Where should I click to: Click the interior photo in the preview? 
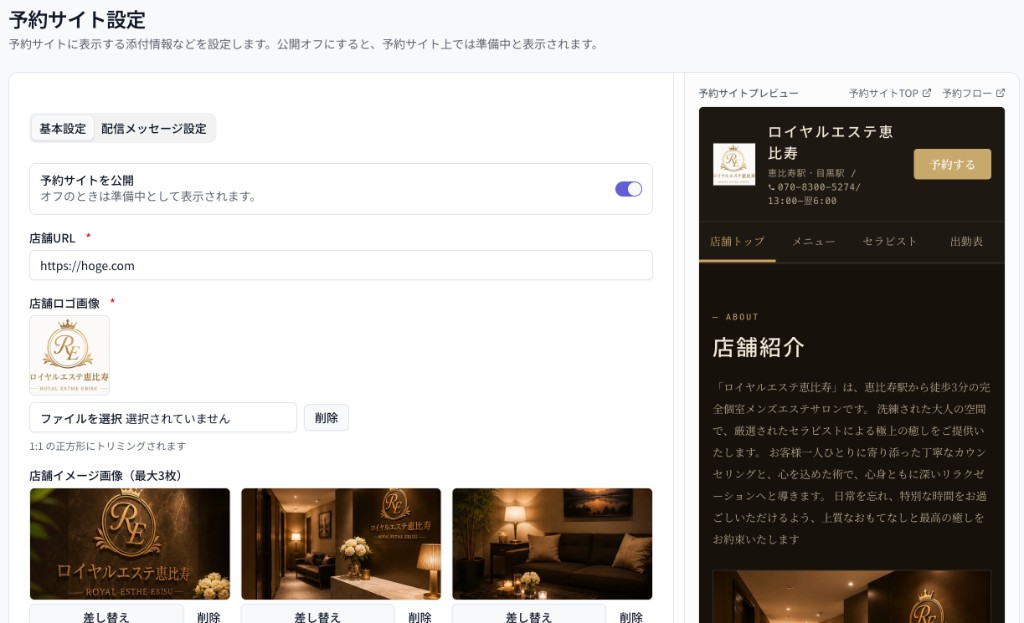(x=852, y=596)
